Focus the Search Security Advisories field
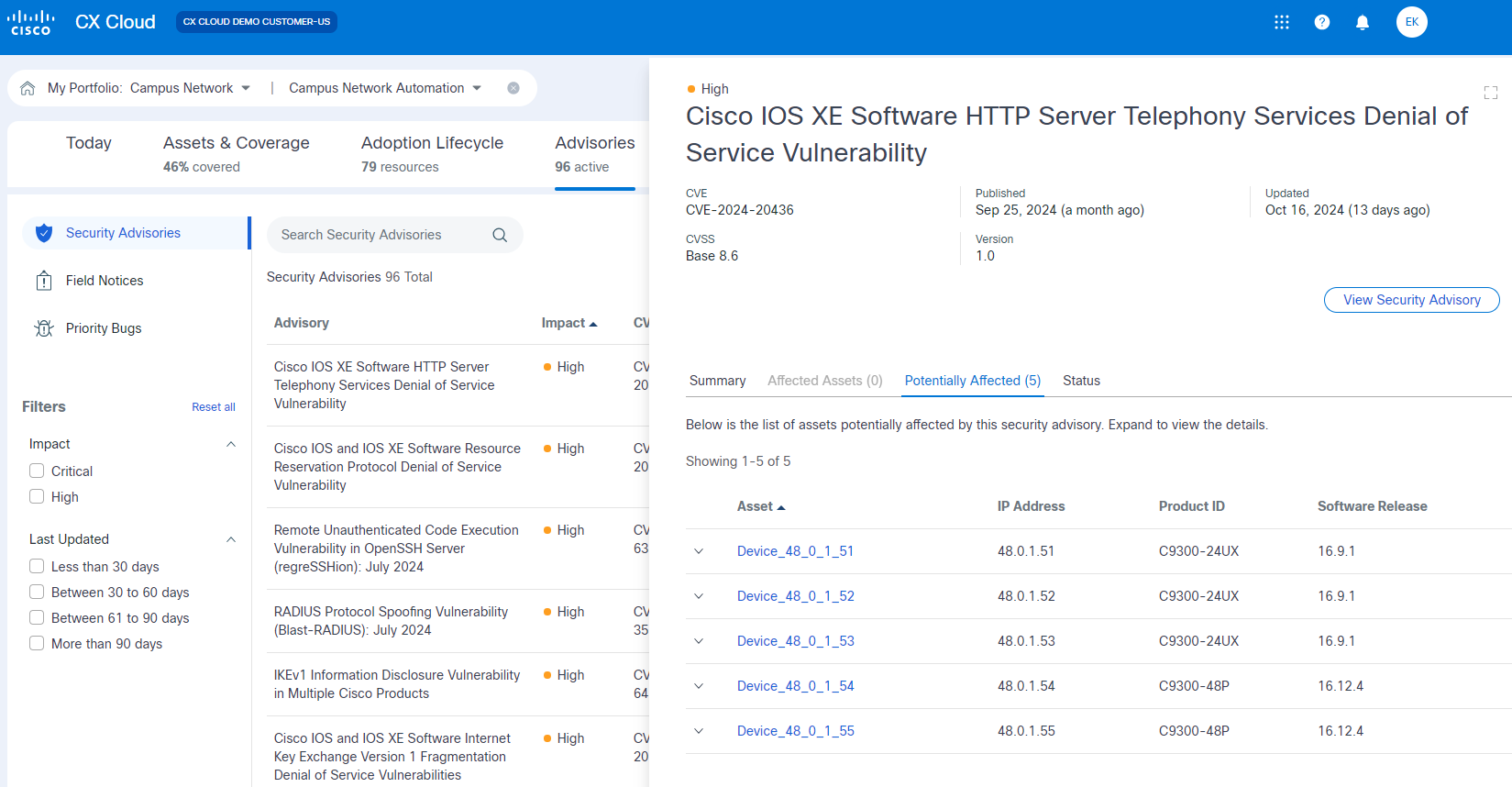The width and height of the screenshot is (1512, 787). [x=395, y=235]
